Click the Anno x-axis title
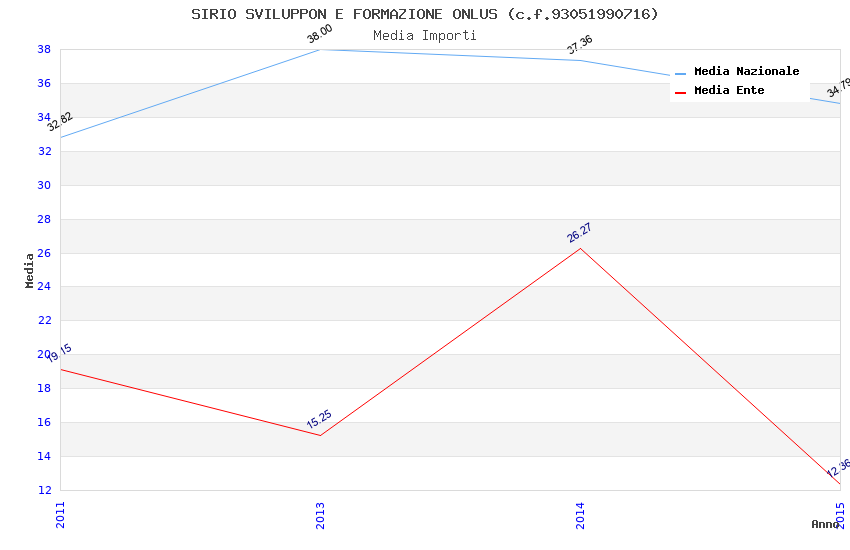Viewport: 850px width, 550px height. [825, 524]
